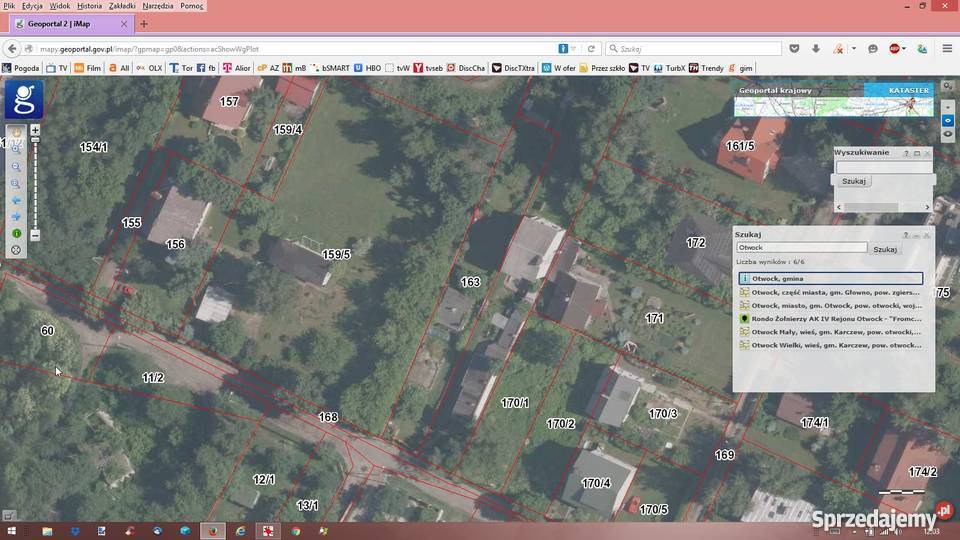Image resolution: width=960 pixels, height=540 pixels.
Task: Open the Windows Start button
Action: pyautogui.click(x=11, y=531)
